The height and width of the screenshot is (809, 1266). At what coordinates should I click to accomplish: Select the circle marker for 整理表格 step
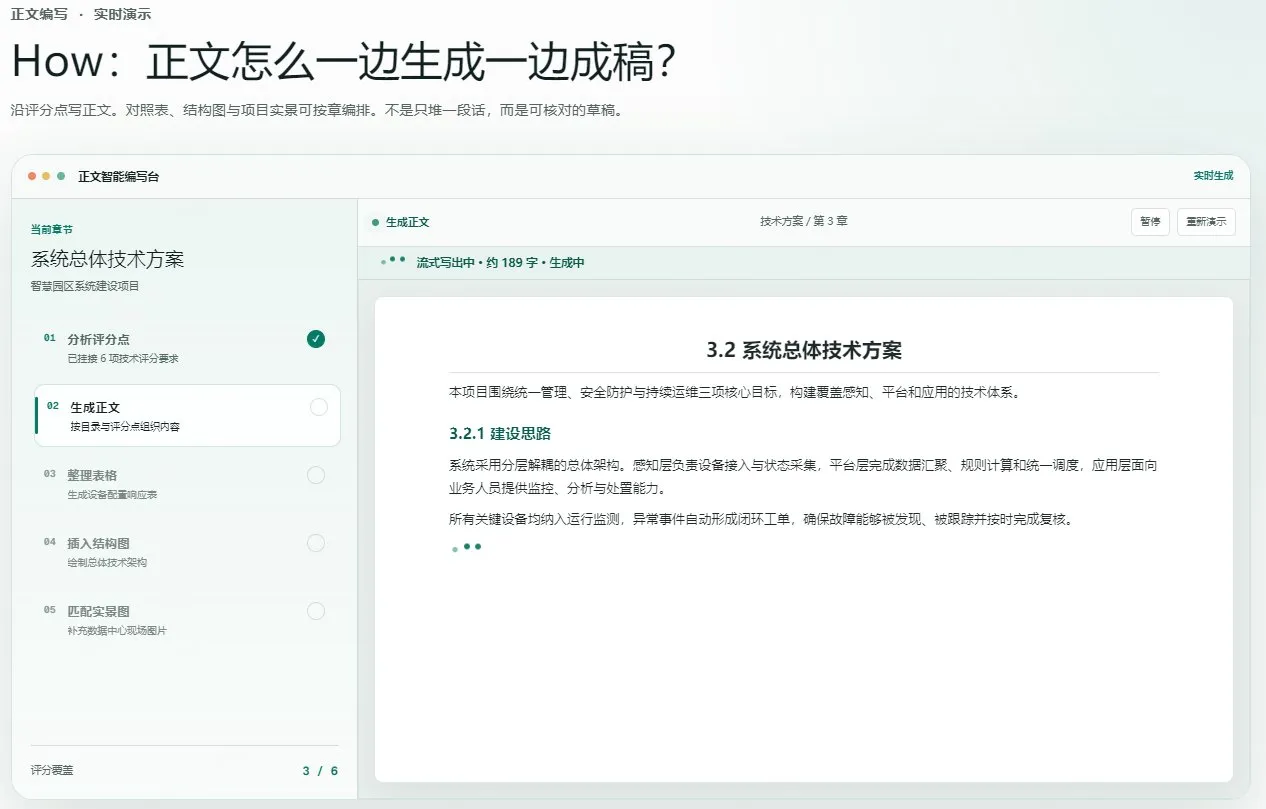coord(316,475)
